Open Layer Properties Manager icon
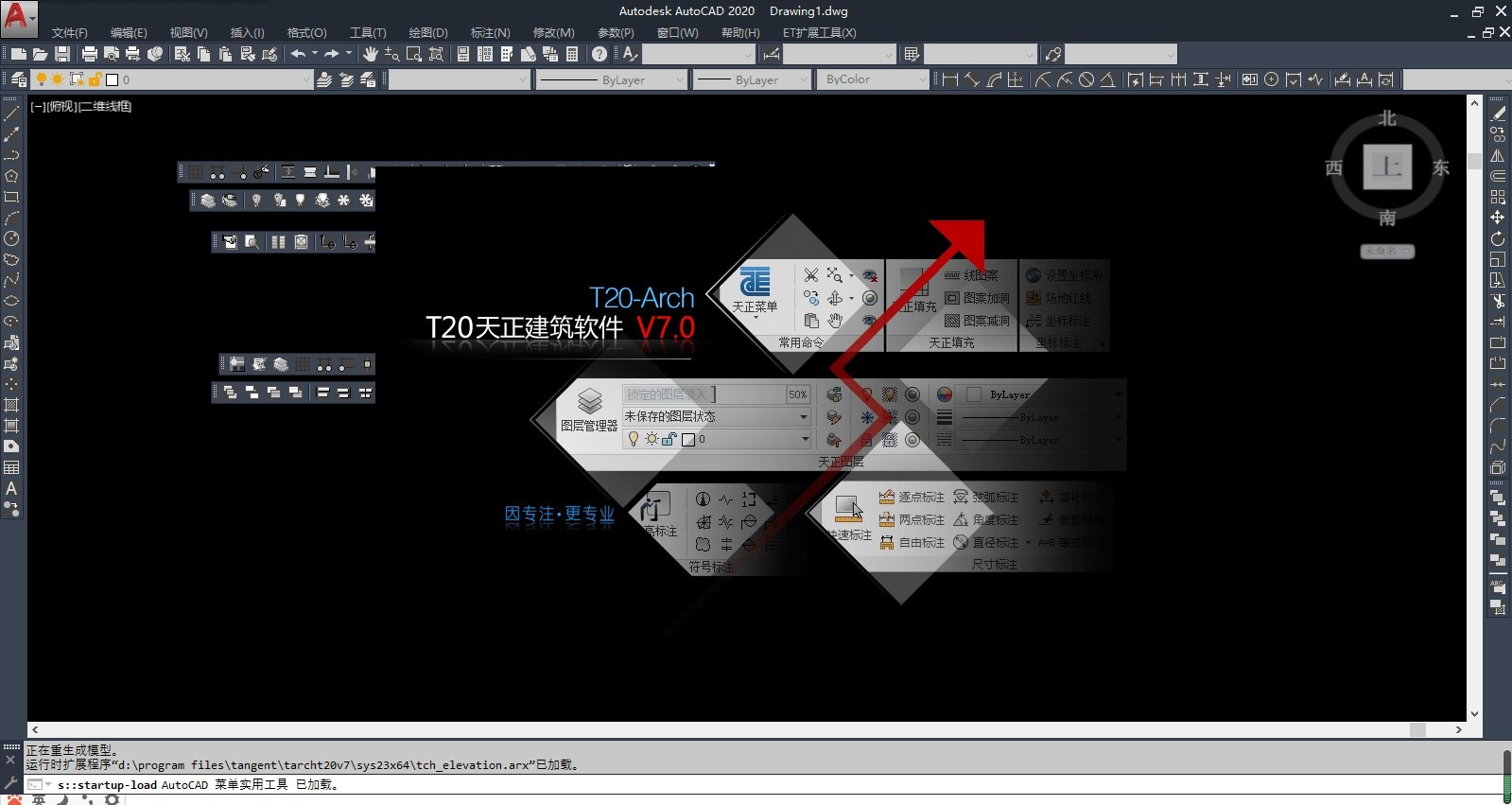 pyautogui.click(x=18, y=79)
